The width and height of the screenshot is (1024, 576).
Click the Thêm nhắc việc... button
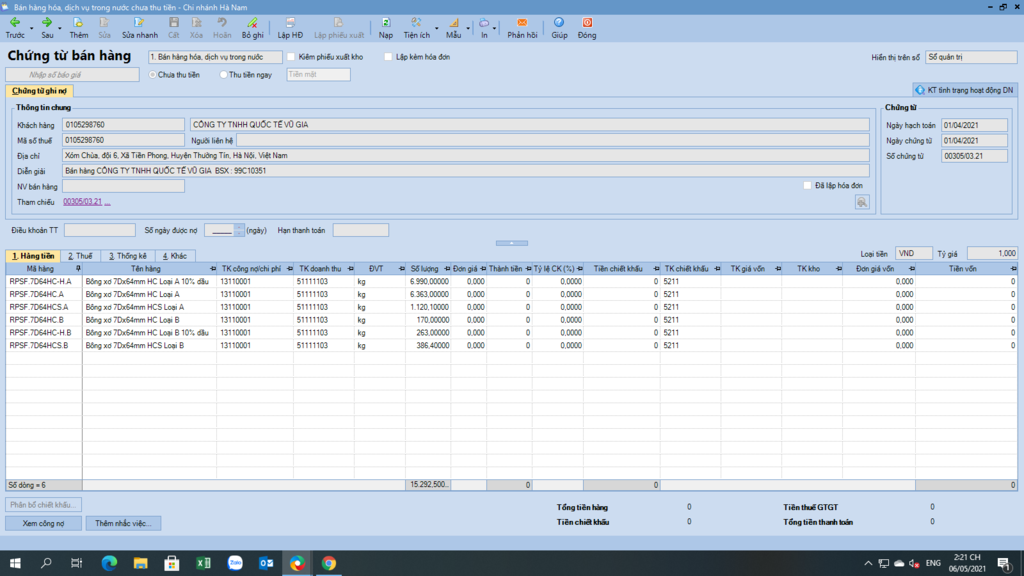(x=123, y=523)
